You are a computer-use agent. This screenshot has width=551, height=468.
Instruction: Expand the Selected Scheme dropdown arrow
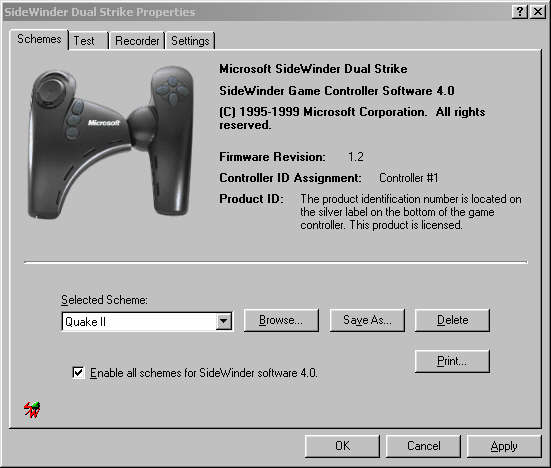point(223,321)
